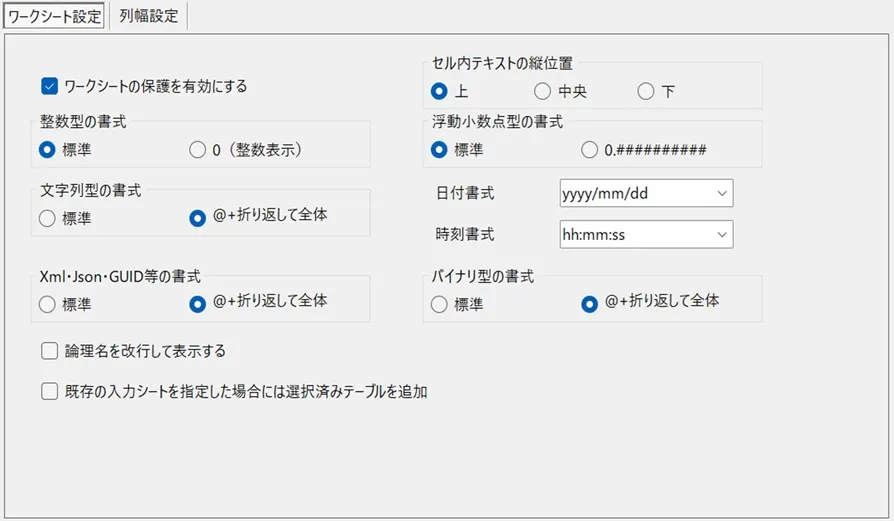Image resolution: width=894 pixels, height=521 pixels.
Task: Uncheck ワークシートの保護を有効にする checkbox
Action: pyautogui.click(x=50, y=86)
